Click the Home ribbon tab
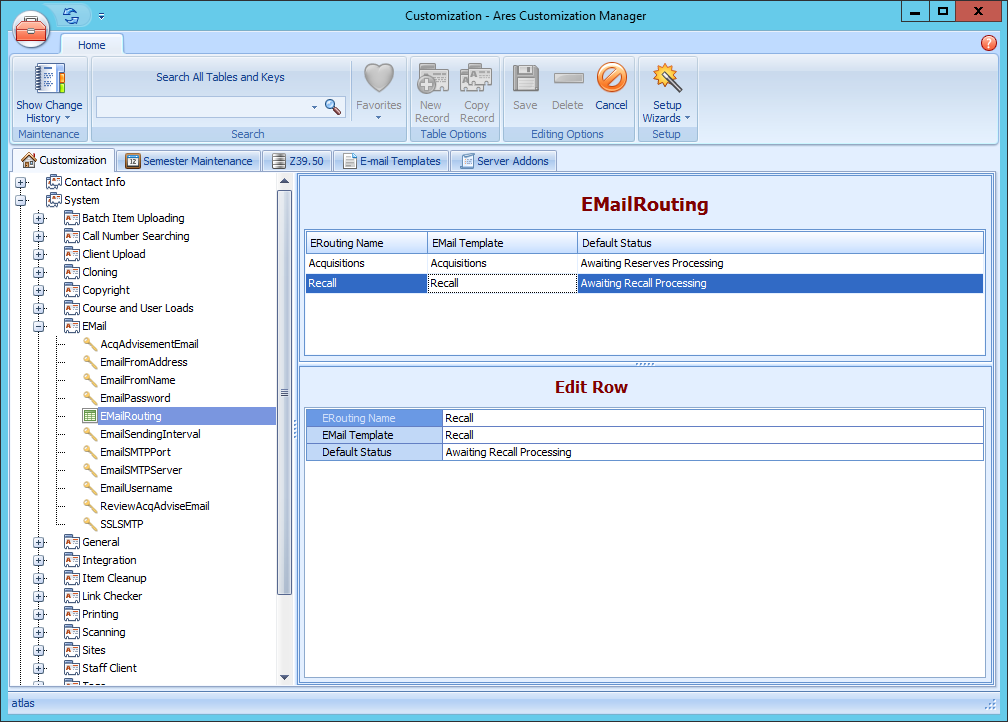The image size is (1008, 722). click(91, 44)
